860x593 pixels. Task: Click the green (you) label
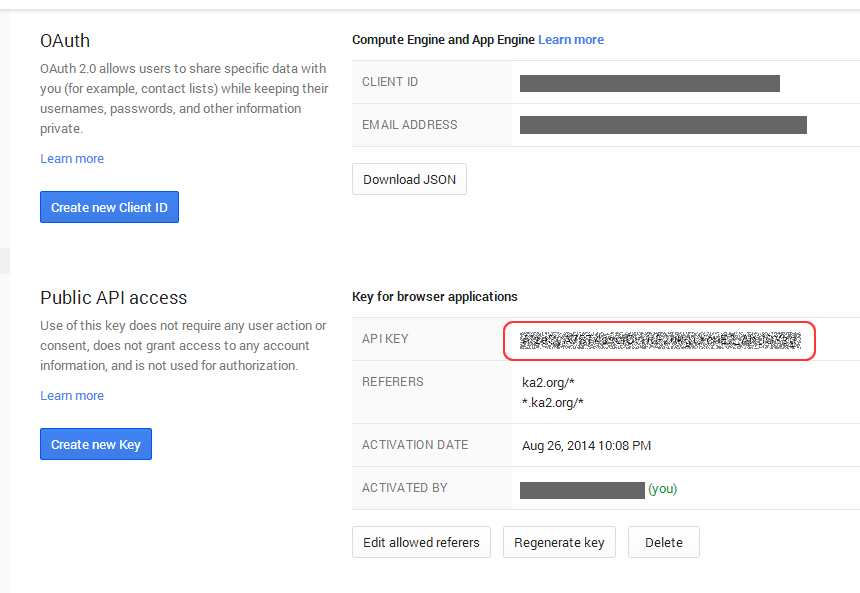(x=662, y=489)
